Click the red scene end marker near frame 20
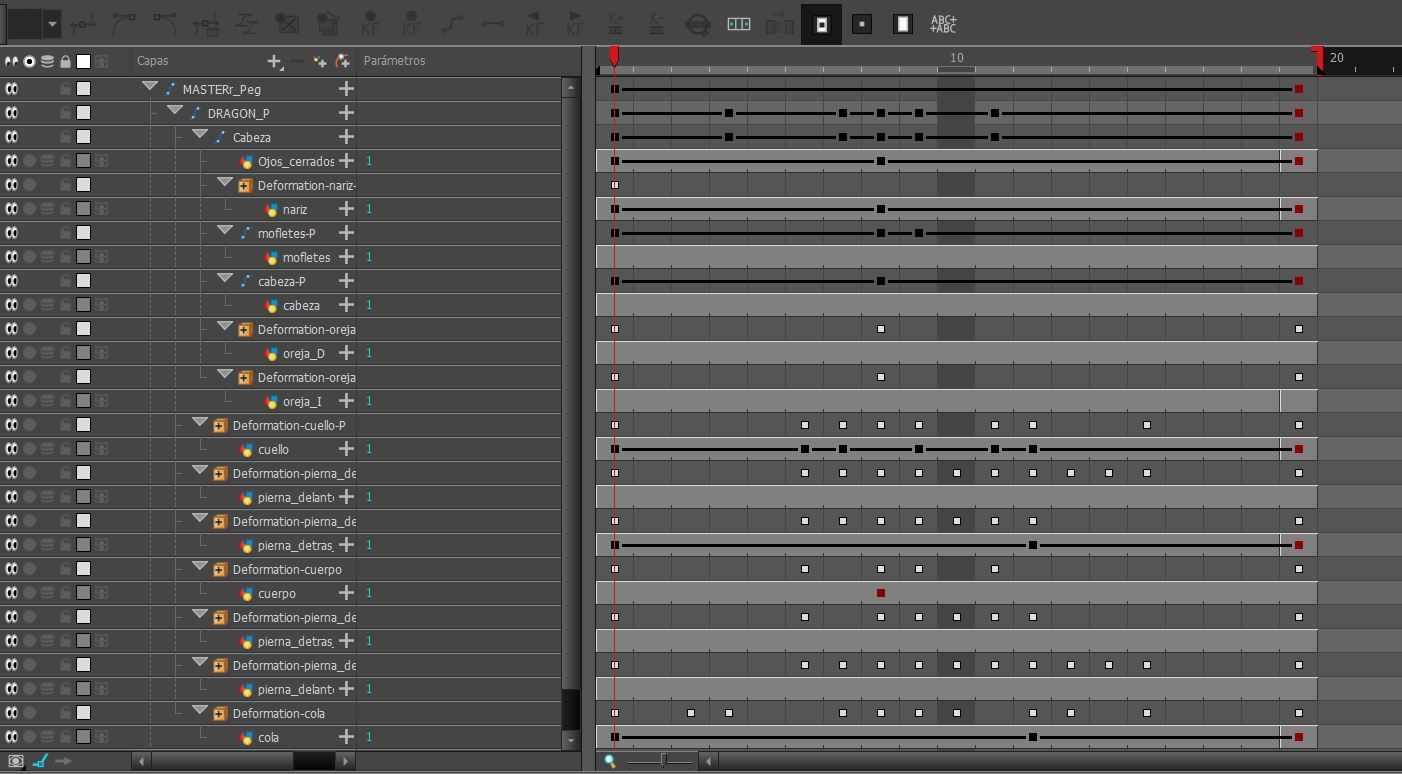Screen dimensions: 1402x774 1318,58
